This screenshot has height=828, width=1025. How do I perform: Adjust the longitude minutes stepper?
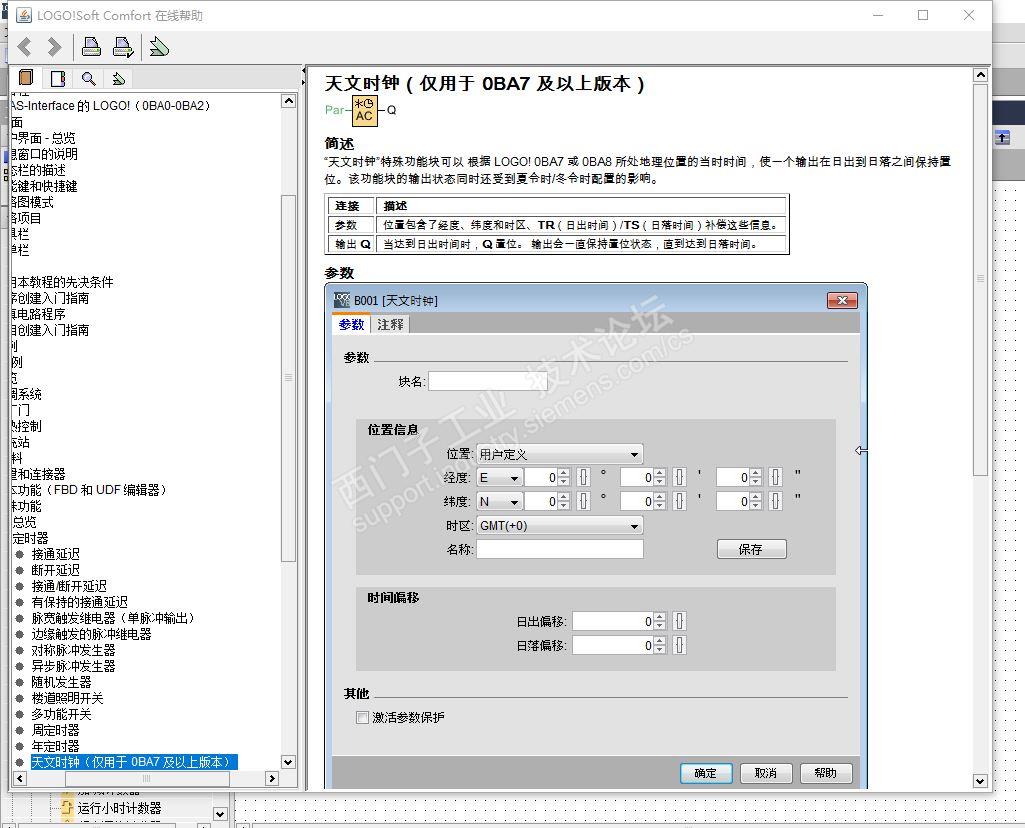coord(660,478)
